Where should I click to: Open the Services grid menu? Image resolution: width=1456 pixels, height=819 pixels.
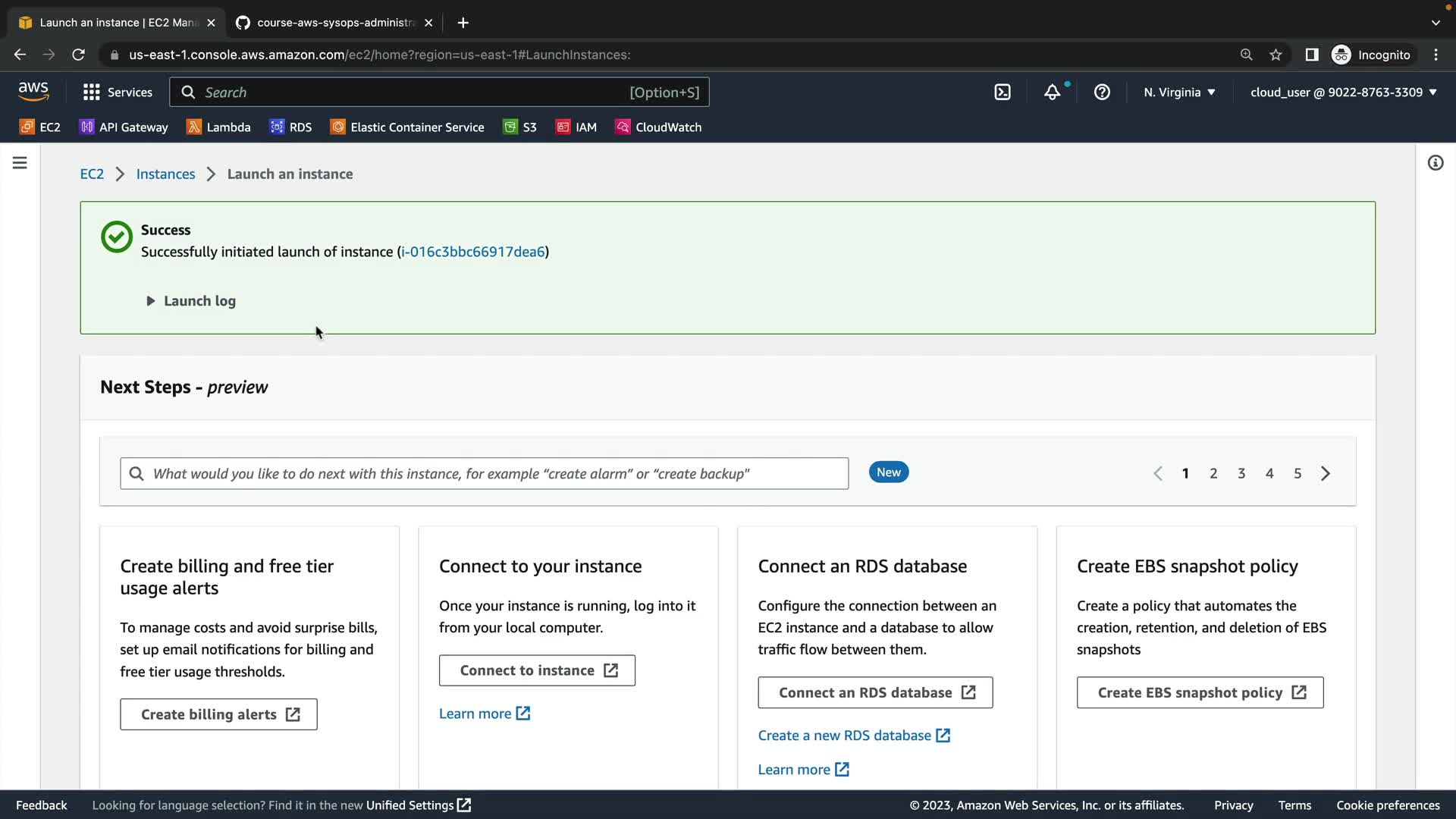click(x=118, y=93)
